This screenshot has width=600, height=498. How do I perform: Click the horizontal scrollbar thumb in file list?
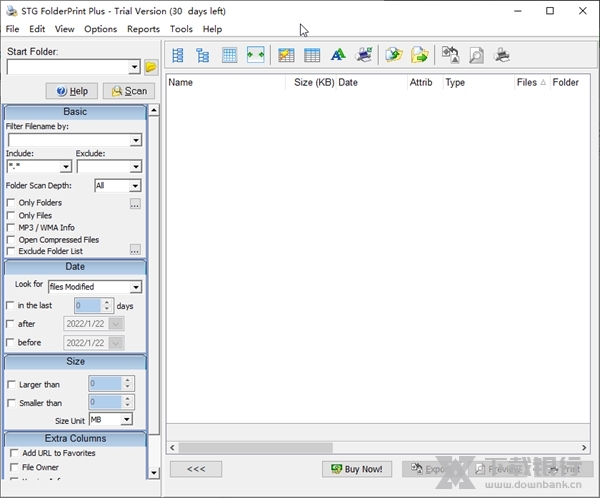tap(256, 447)
